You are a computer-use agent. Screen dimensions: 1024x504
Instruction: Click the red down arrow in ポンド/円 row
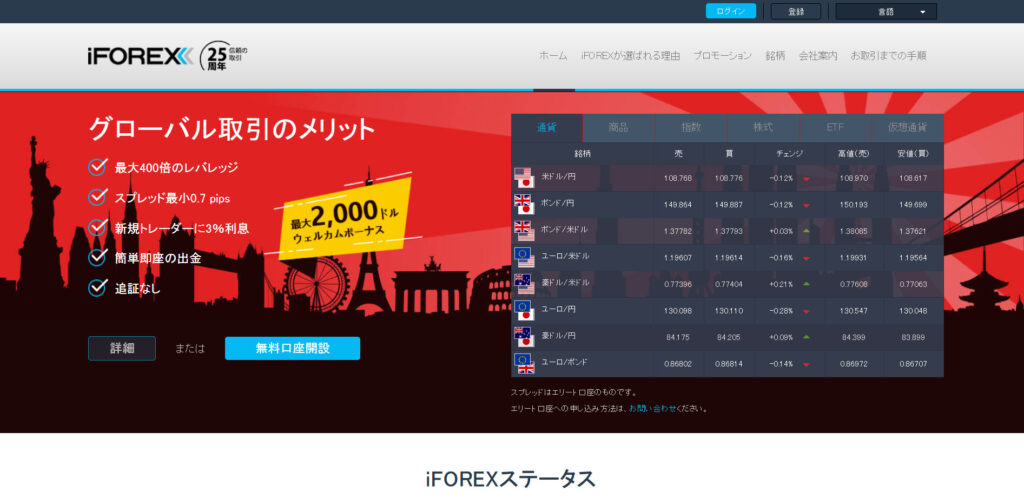pos(807,206)
